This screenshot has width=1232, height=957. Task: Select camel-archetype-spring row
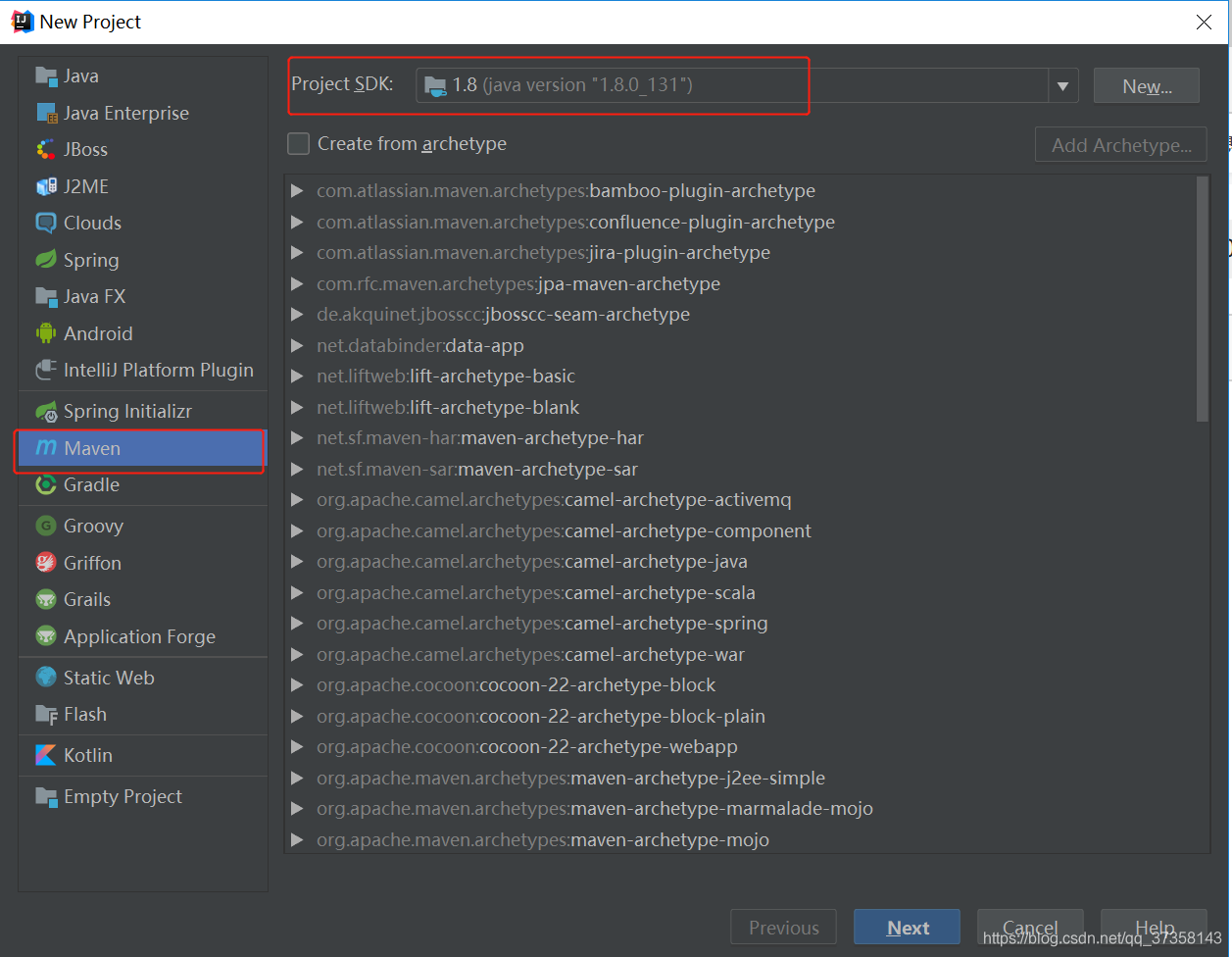click(741, 624)
